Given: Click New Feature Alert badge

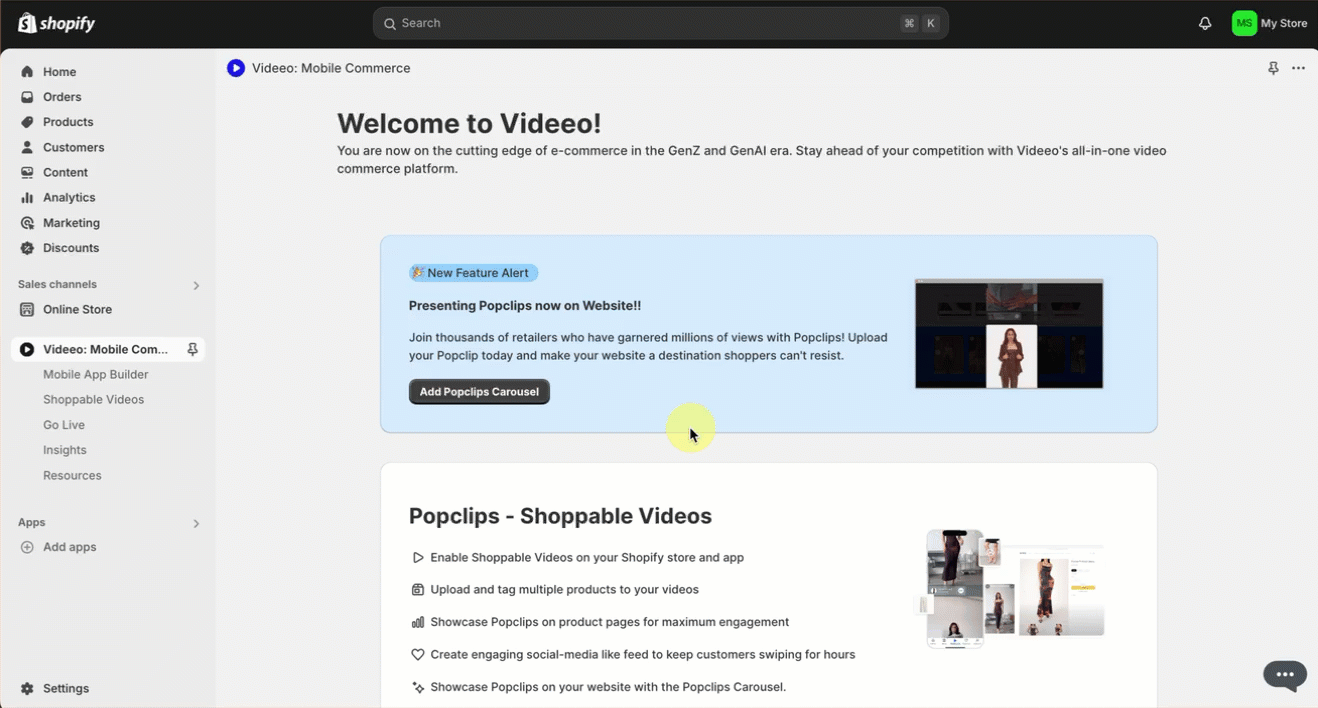Looking at the screenshot, I should (x=474, y=273).
